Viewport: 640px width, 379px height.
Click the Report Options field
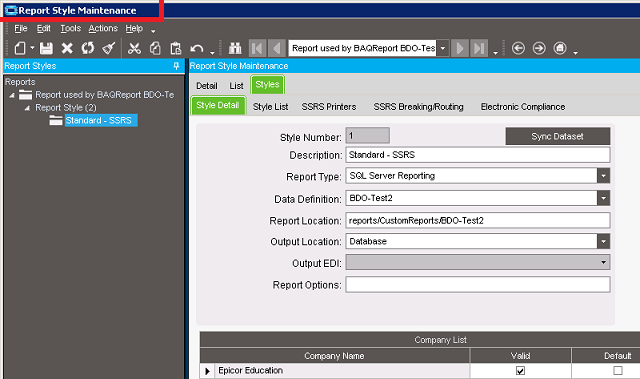coord(478,284)
